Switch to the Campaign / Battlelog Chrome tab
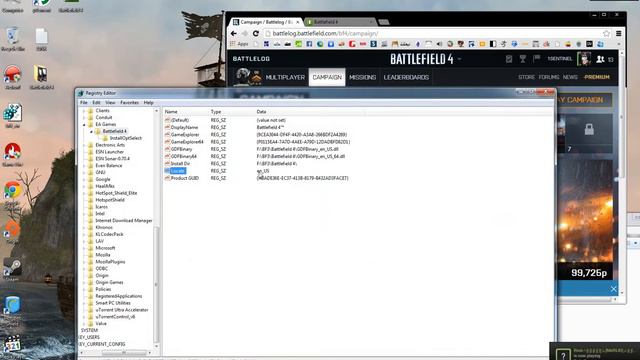Viewport: 640px width, 360px height. pos(266,22)
